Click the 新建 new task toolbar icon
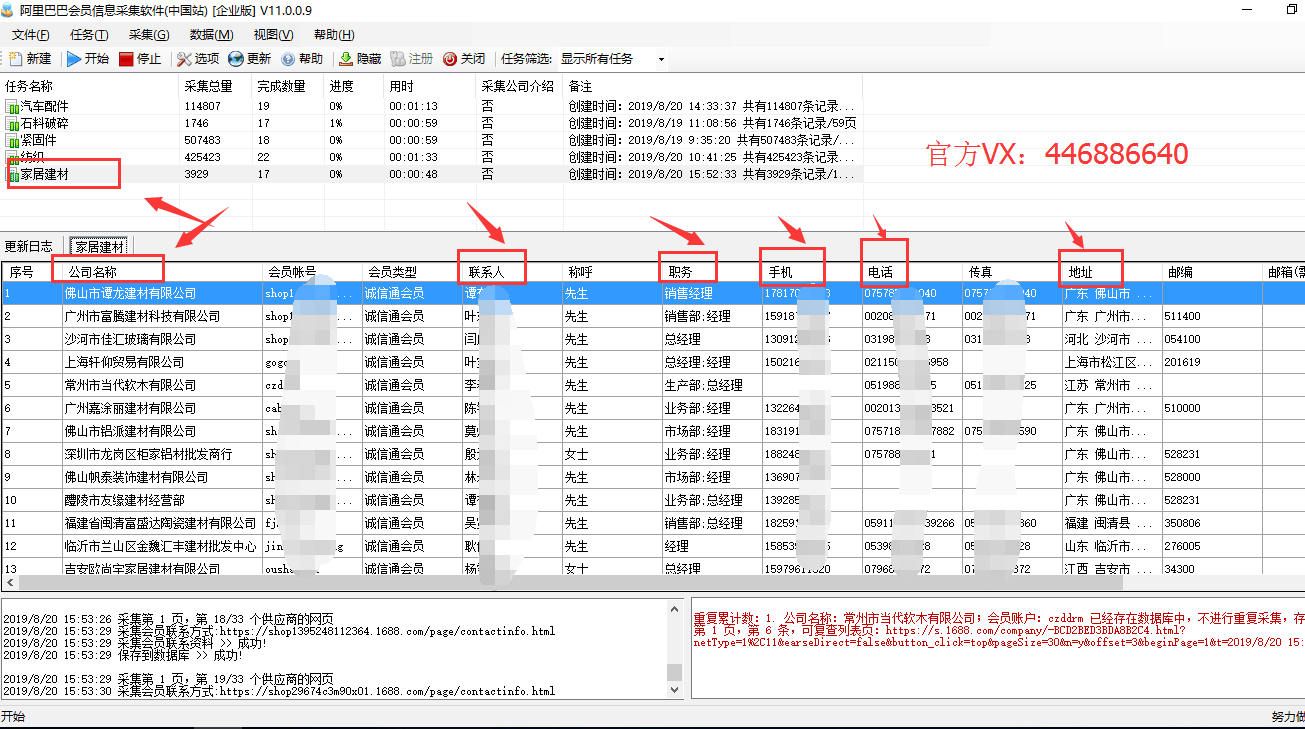This screenshot has width=1305, height=729. click(15, 59)
